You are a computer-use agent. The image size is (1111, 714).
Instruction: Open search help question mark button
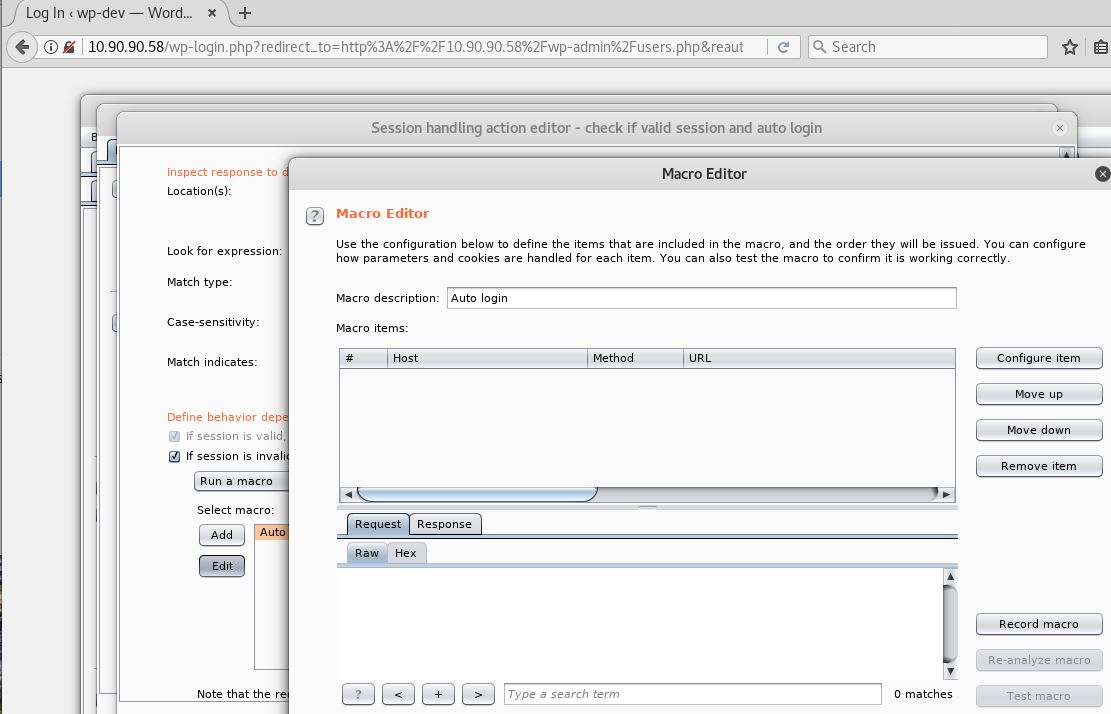tap(359, 694)
